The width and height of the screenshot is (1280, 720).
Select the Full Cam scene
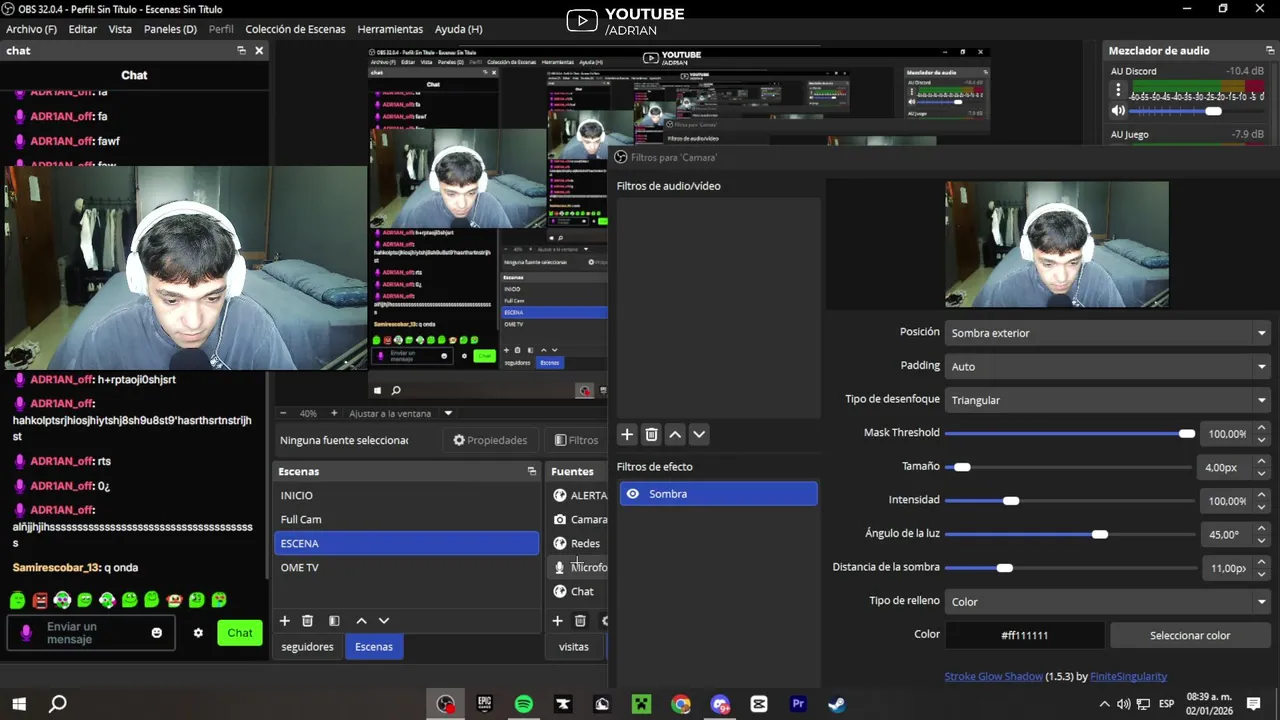[x=406, y=520]
